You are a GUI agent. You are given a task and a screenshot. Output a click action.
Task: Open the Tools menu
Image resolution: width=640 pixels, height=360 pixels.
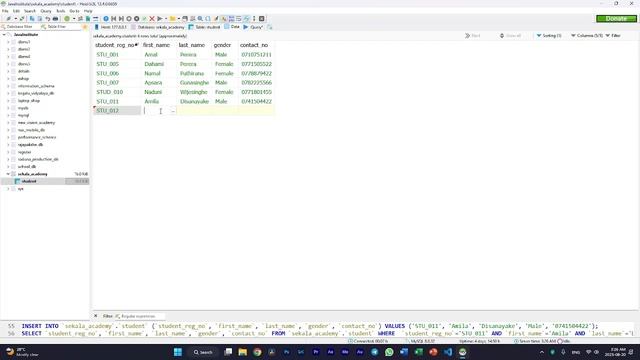pyautogui.click(x=61, y=11)
